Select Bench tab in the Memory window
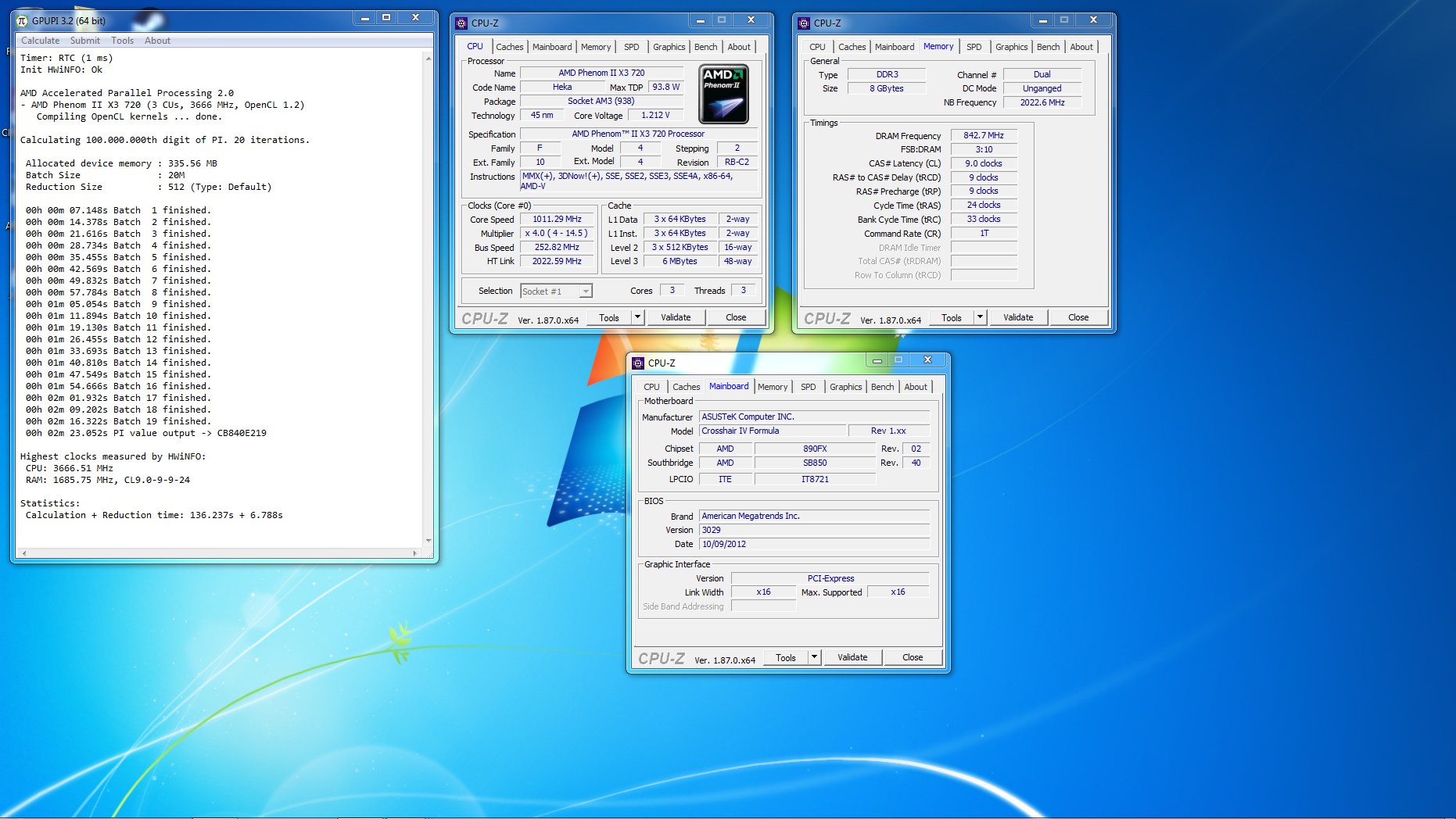1456x819 pixels. 1049,47
